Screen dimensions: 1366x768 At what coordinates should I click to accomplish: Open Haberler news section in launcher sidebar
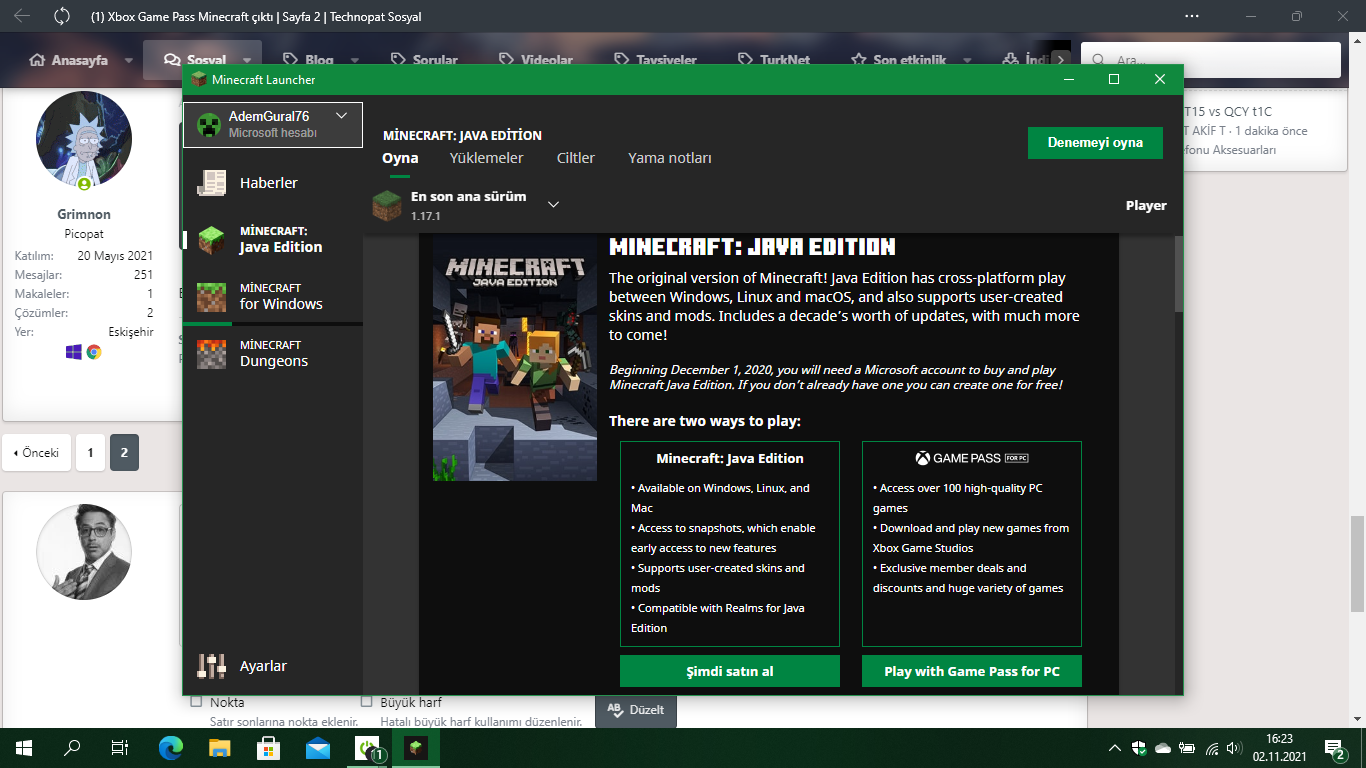tap(272, 183)
